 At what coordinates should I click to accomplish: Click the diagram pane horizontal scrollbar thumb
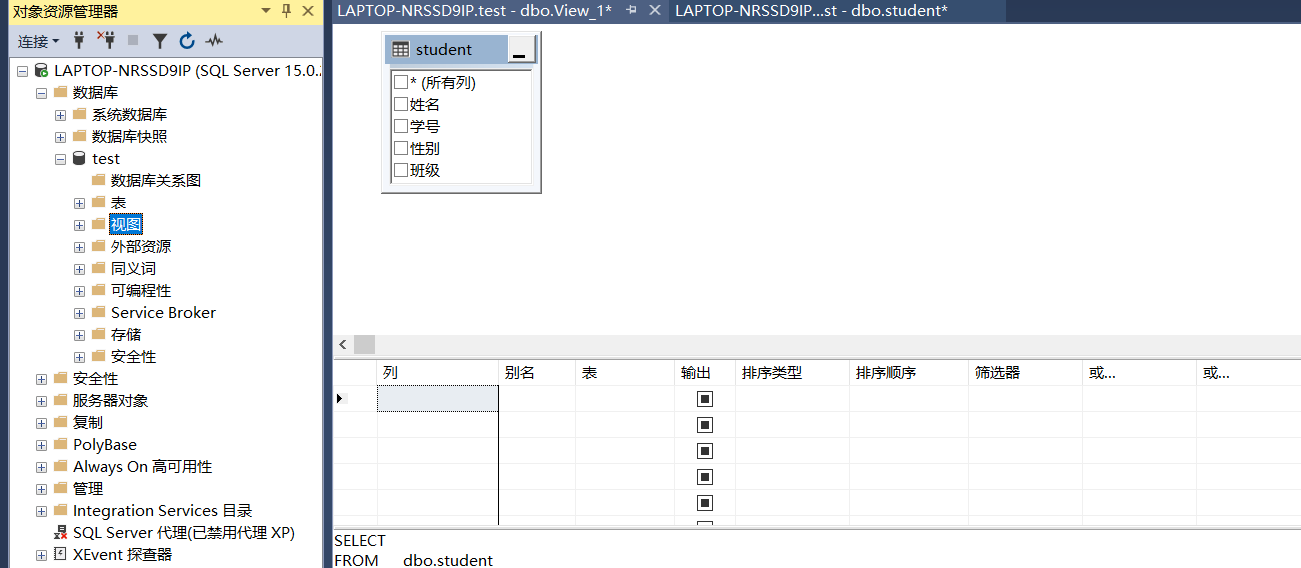[364, 345]
